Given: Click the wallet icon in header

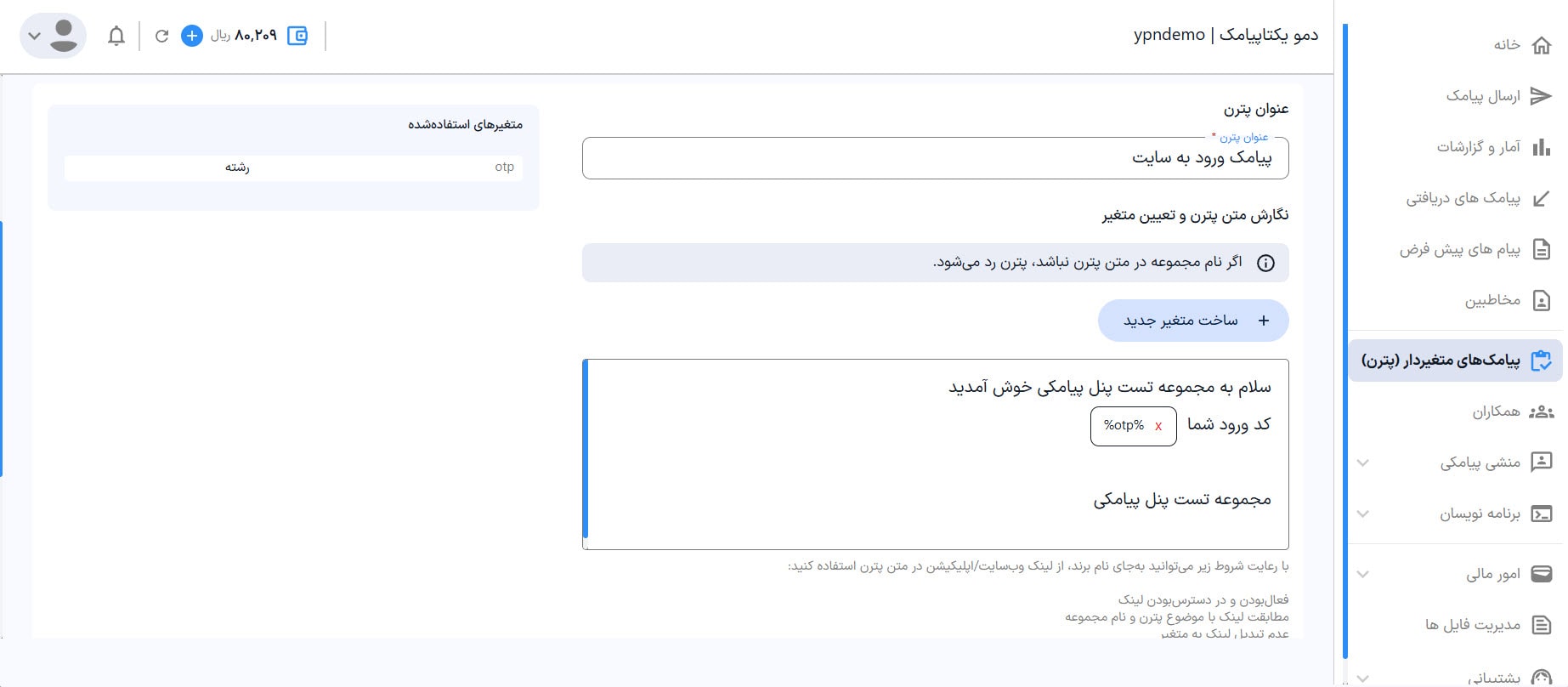Looking at the screenshot, I should pyautogui.click(x=297, y=36).
